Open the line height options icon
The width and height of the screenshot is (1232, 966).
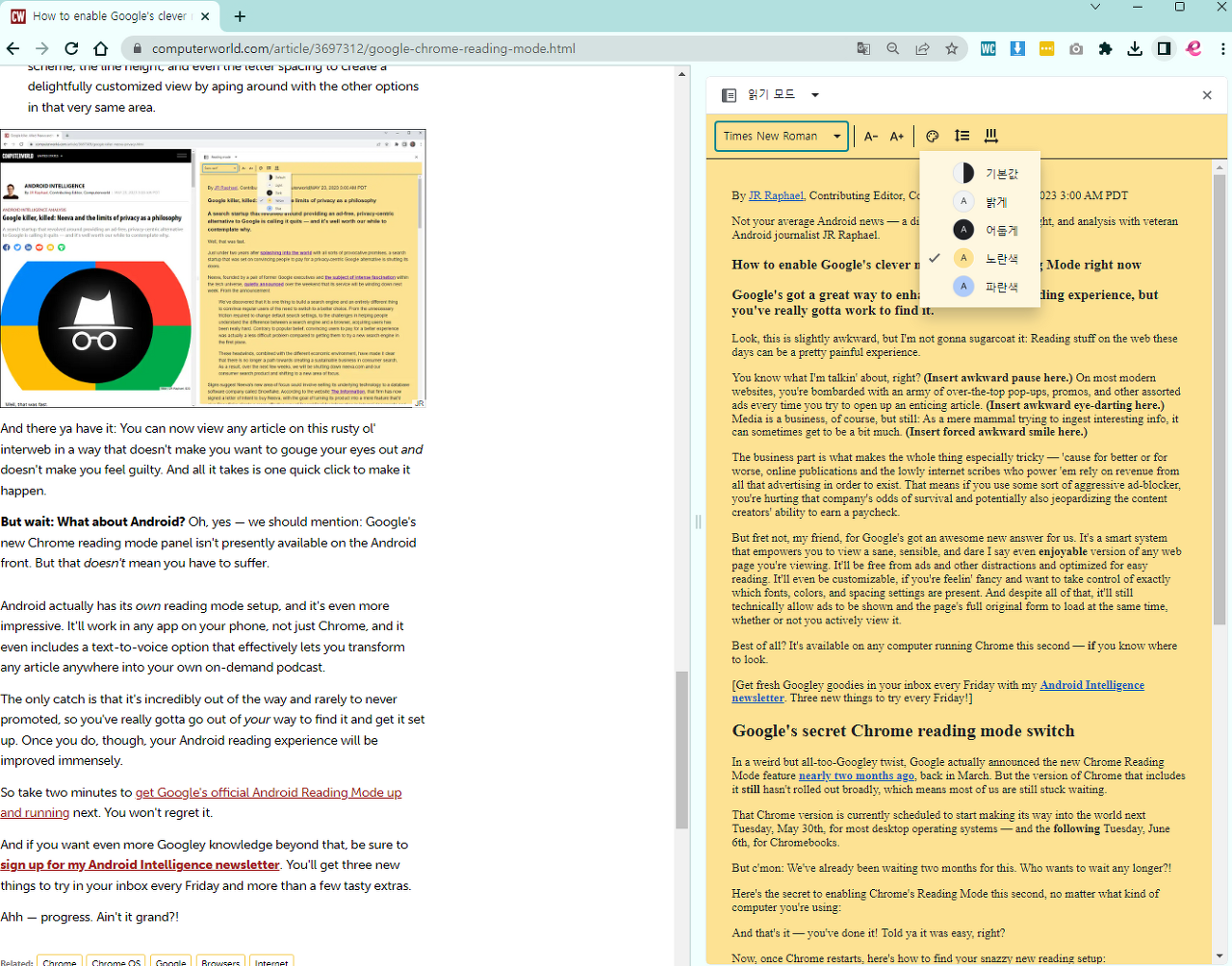(x=962, y=137)
